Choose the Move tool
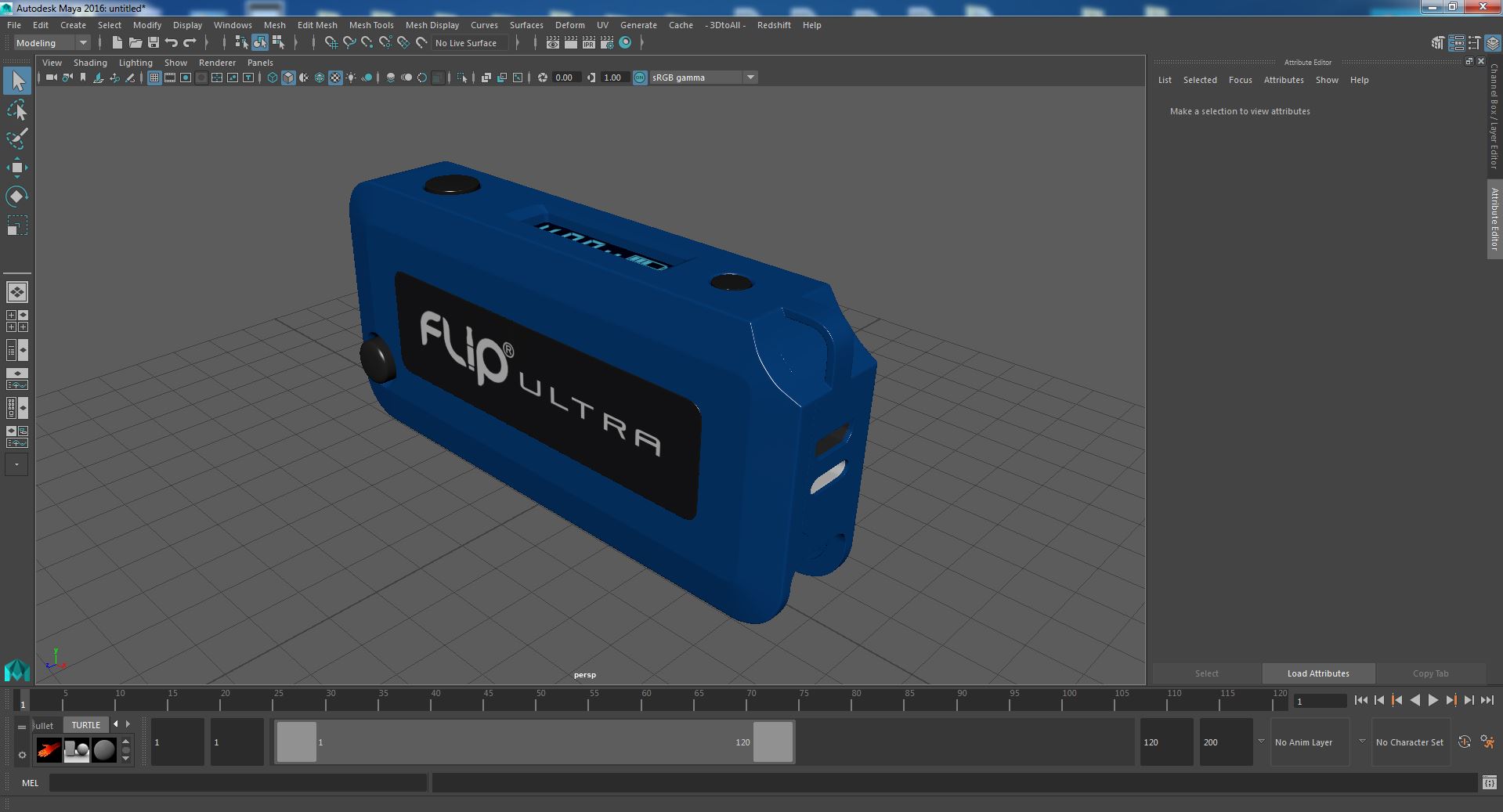1503x812 pixels. 17,168
